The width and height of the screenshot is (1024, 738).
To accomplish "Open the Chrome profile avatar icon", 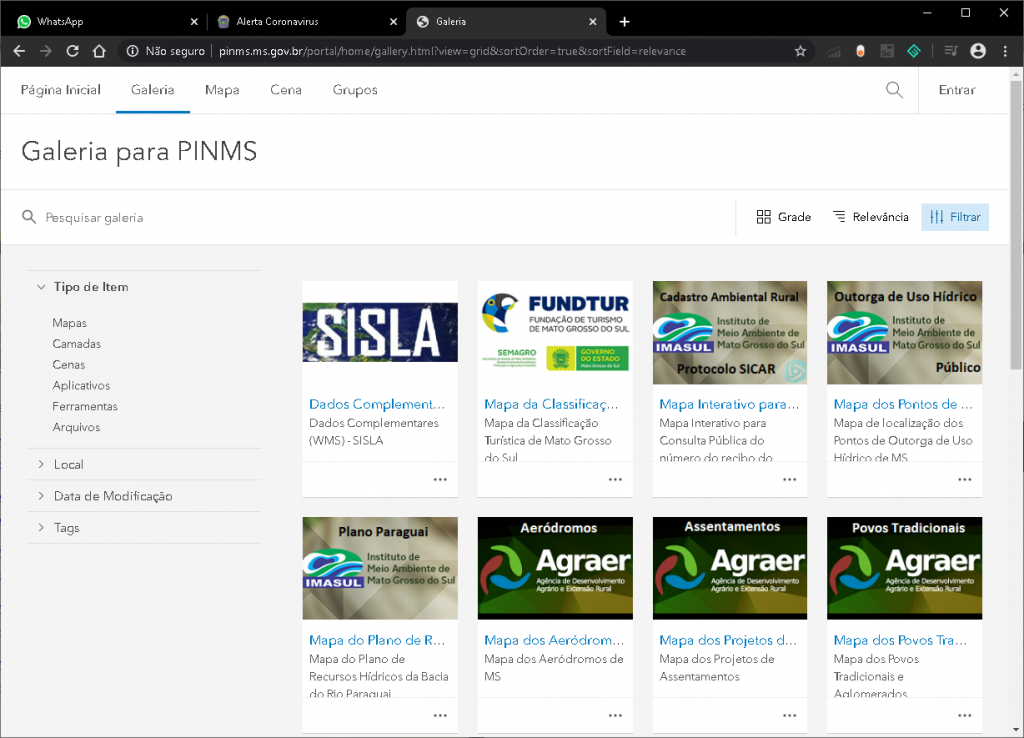I will [x=978, y=51].
